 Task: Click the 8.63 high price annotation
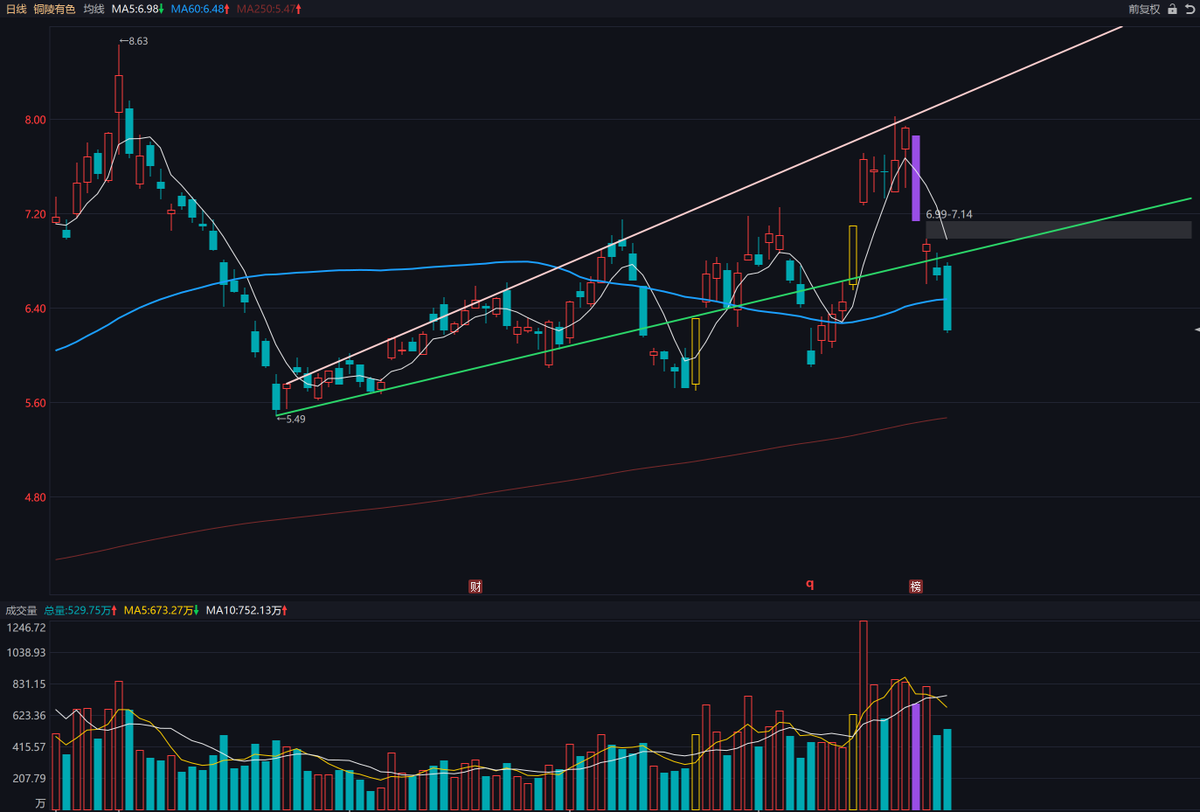[133, 41]
